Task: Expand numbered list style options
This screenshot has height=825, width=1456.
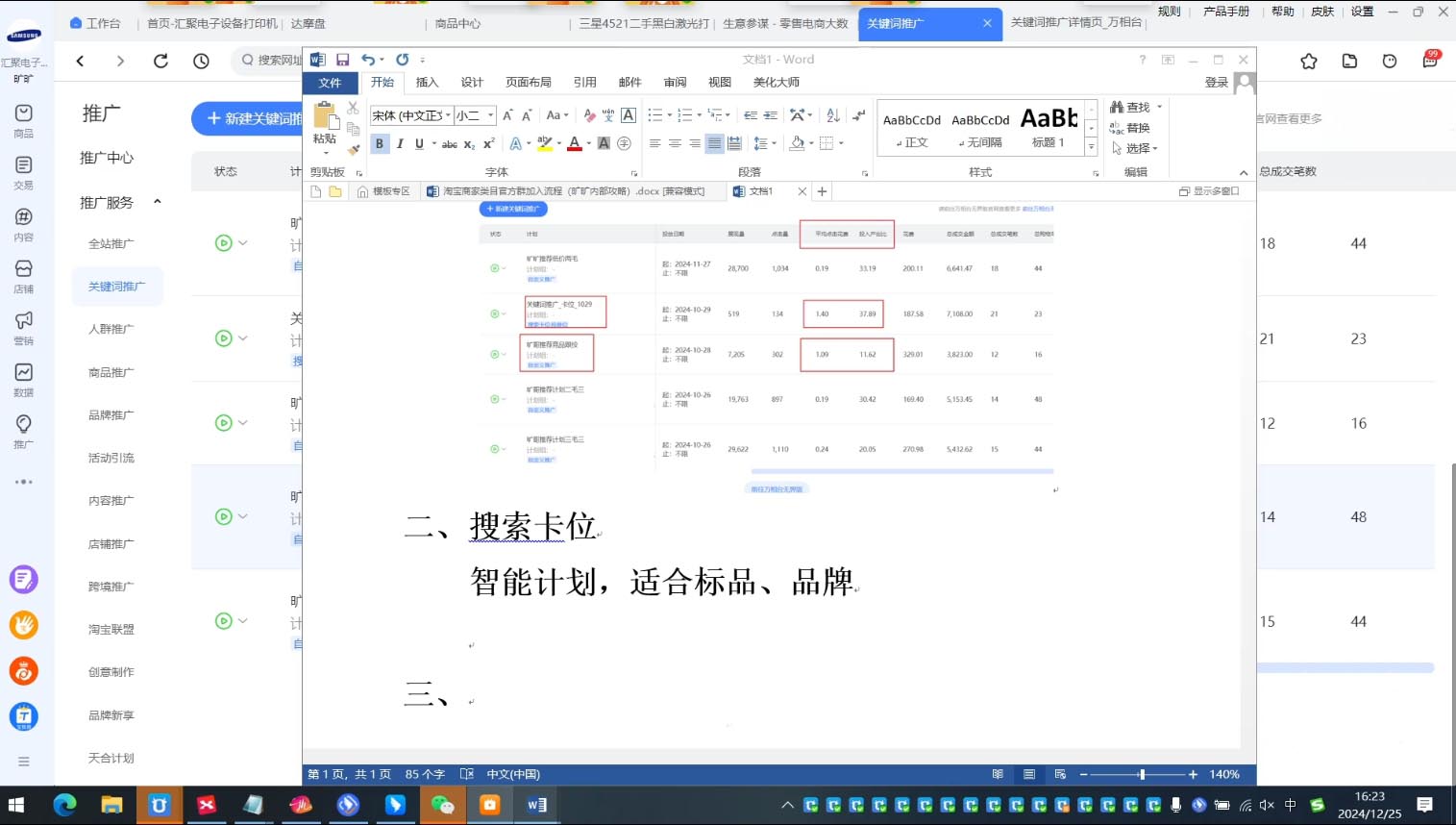Action: click(700, 115)
